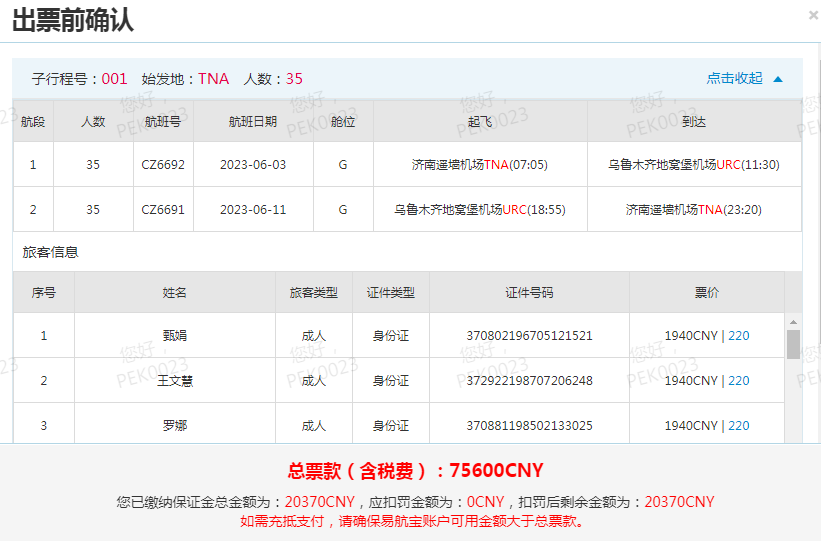
Task: Click the 证件号码 column header
Action: pos(529,293)
